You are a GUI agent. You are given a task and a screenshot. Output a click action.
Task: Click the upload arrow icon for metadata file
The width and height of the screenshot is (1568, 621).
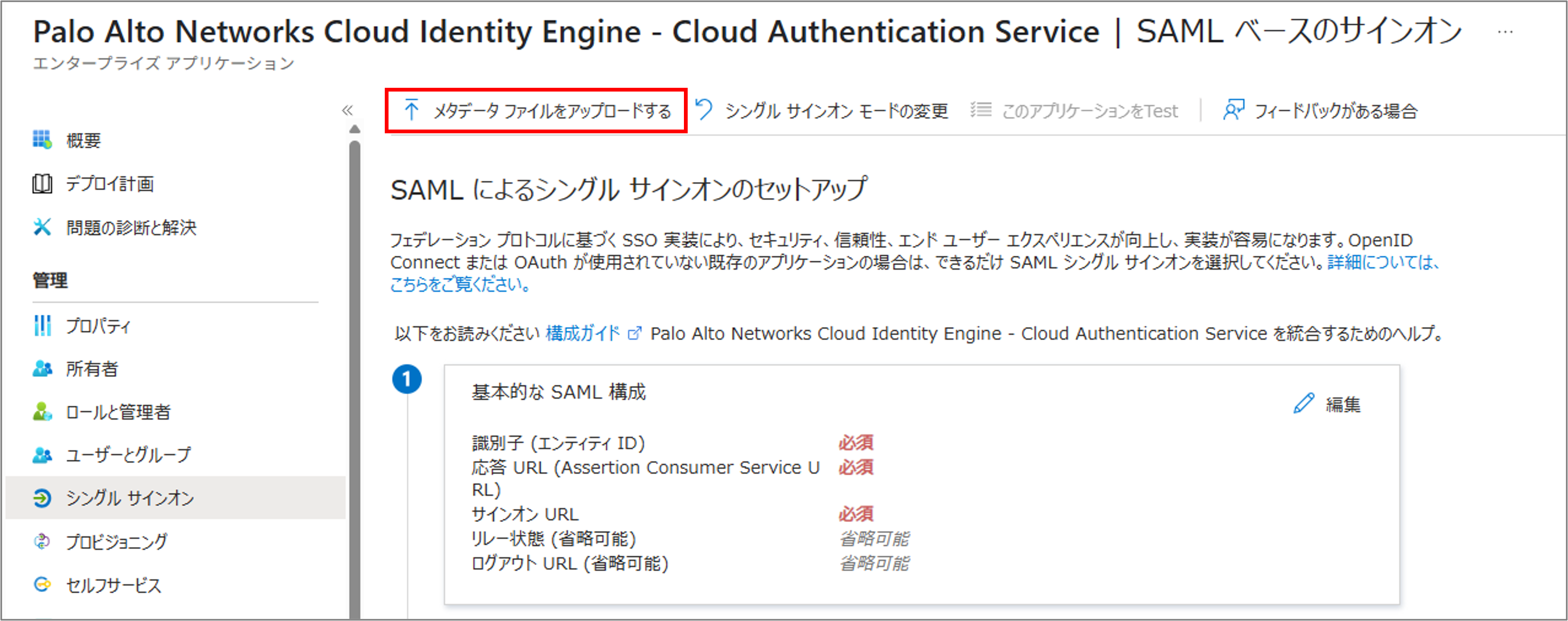pos(412,110)
